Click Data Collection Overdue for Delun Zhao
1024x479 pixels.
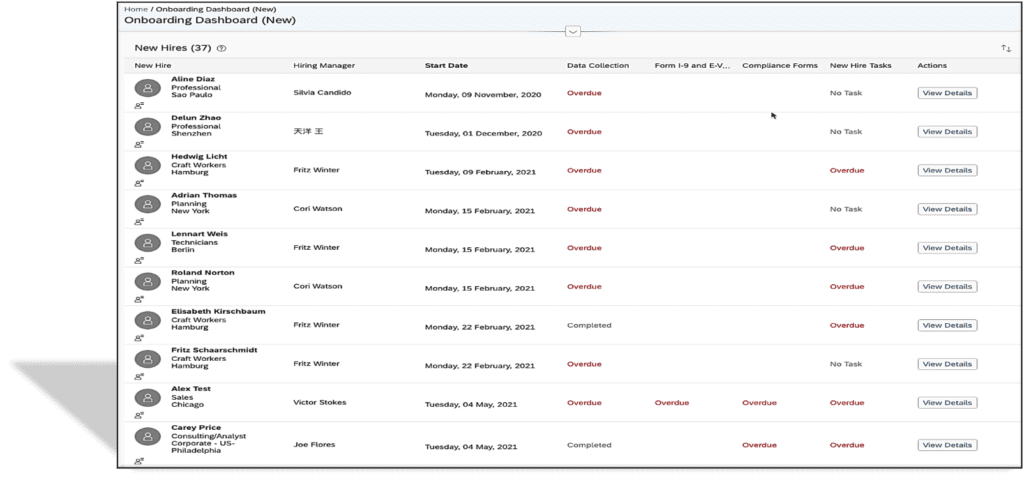[x=584, y=131]
